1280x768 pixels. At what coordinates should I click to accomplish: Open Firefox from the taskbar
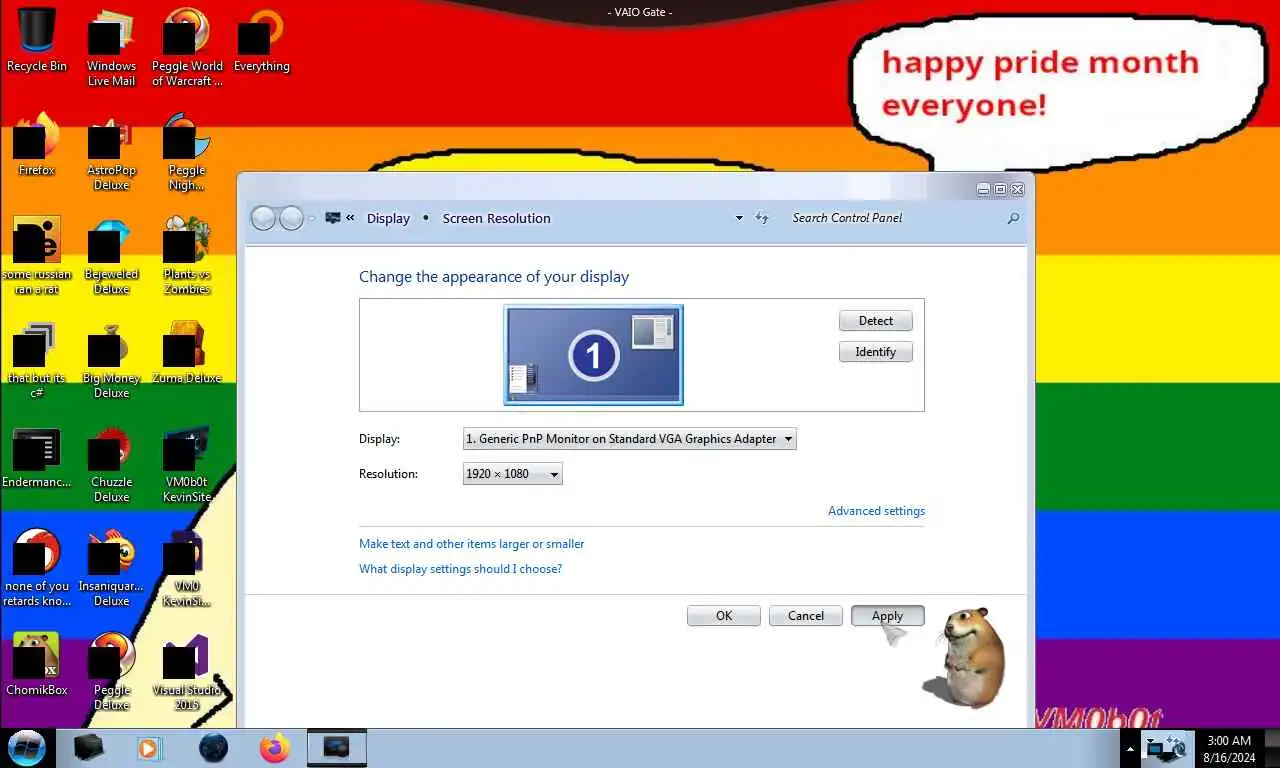[274, 747]
